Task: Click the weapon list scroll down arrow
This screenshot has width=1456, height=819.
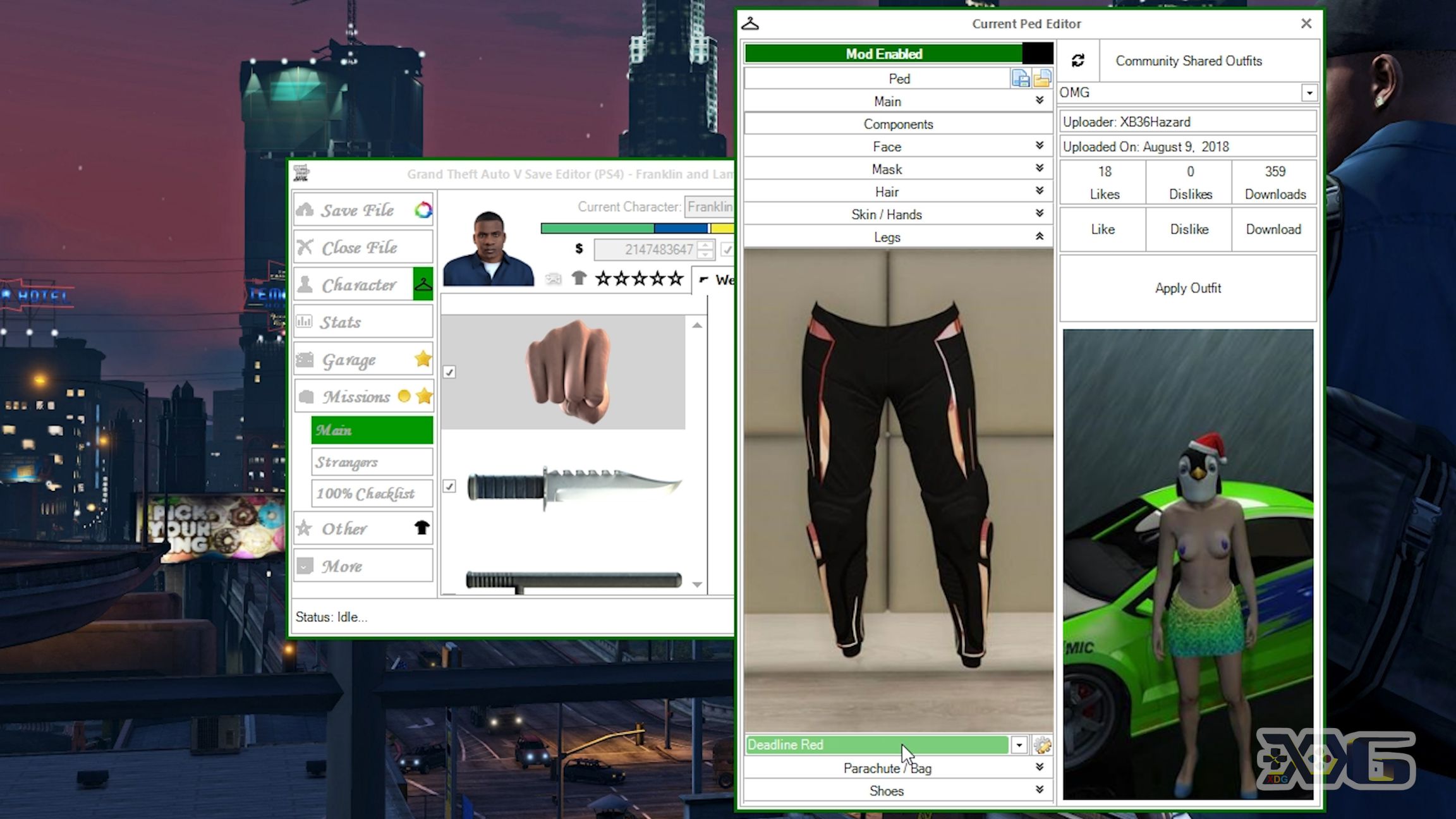Action: pyautogui.click(x=697, y=585)
